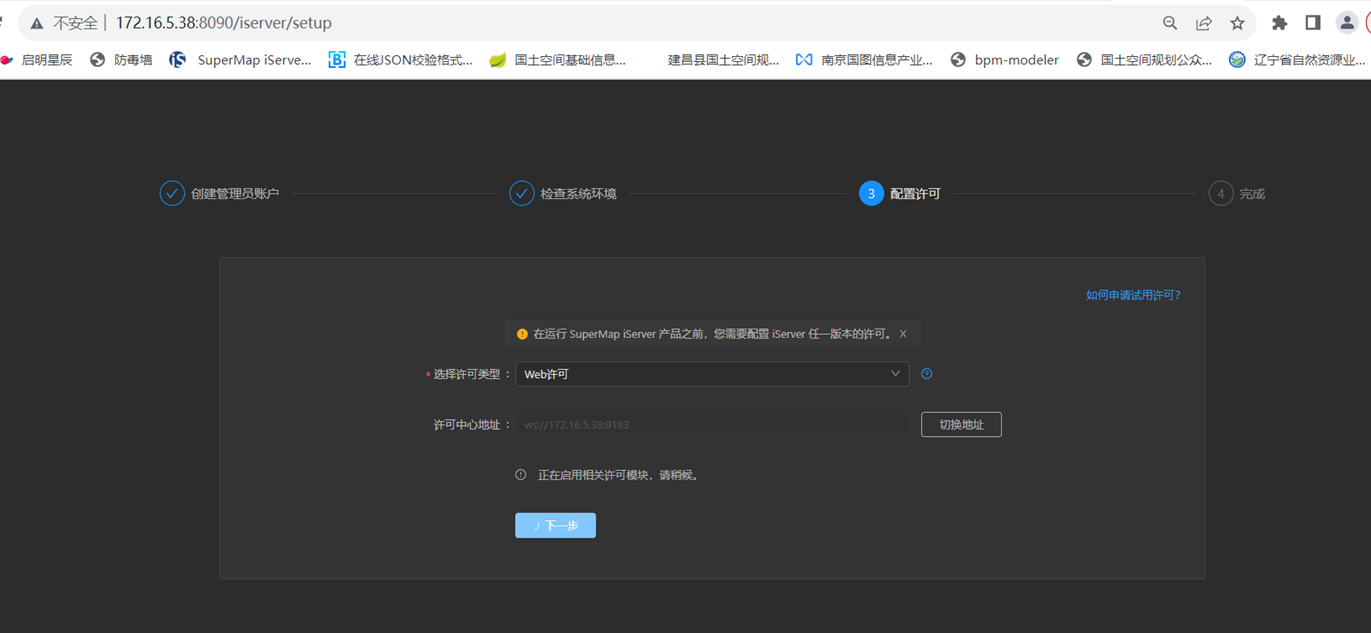Click the share page icon in address bar
Viewport: 1371px width, 633px height.
coord(1204,23)
